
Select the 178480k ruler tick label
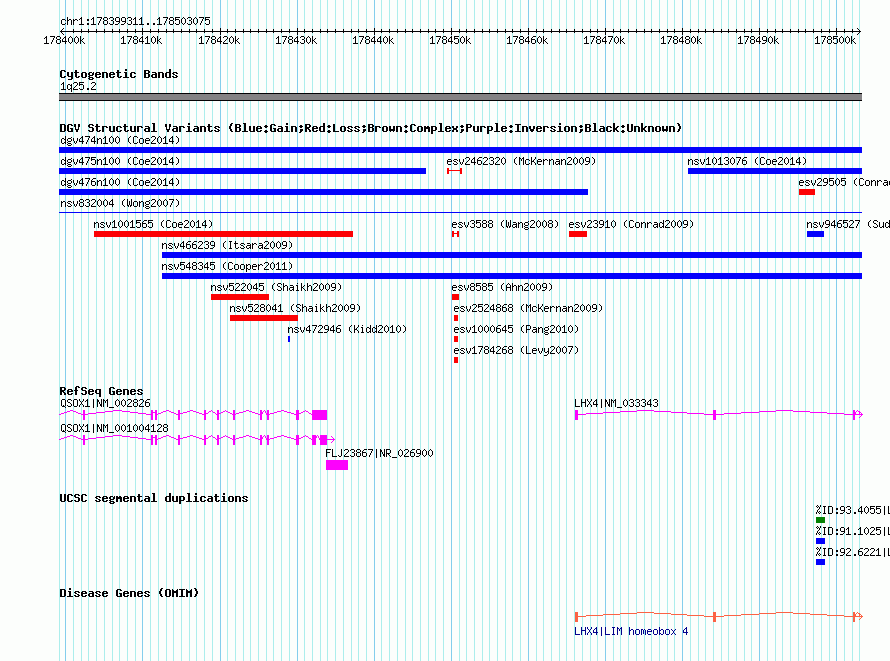coord(681,40)
